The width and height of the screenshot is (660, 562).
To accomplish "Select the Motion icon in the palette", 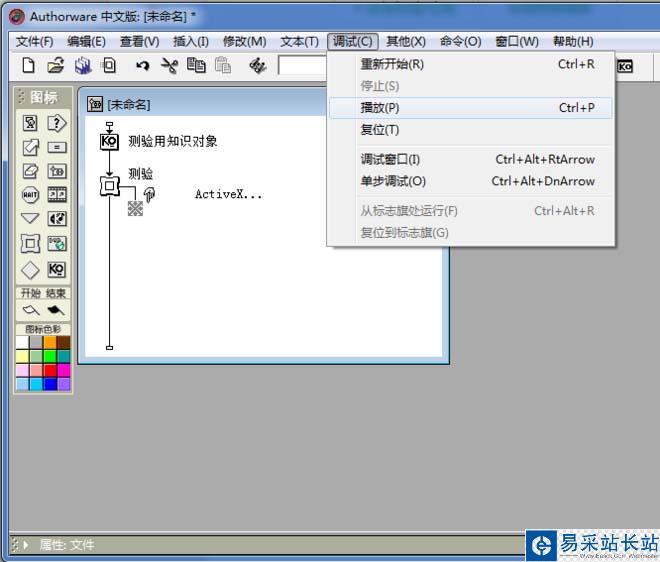I will 30,147.
